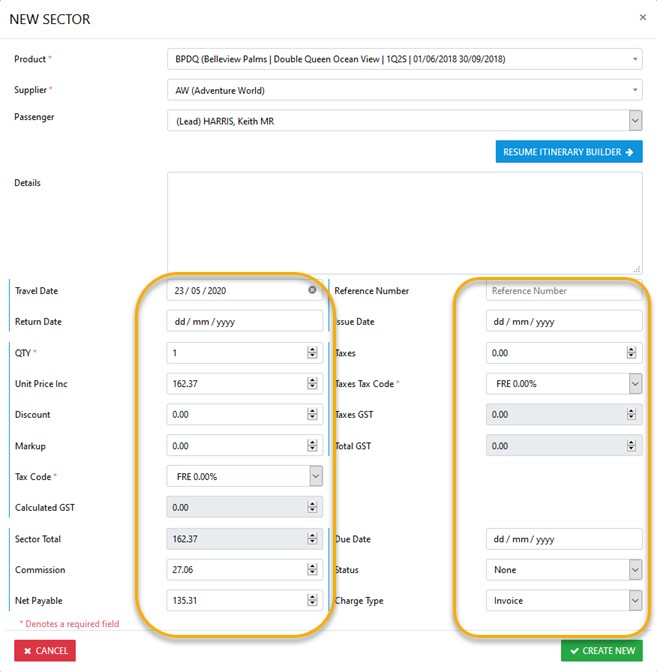Image resolution: width=657 pixels, height=672 pixels.
Task: Clear the Travel Date value
Action: coord(312,290)
